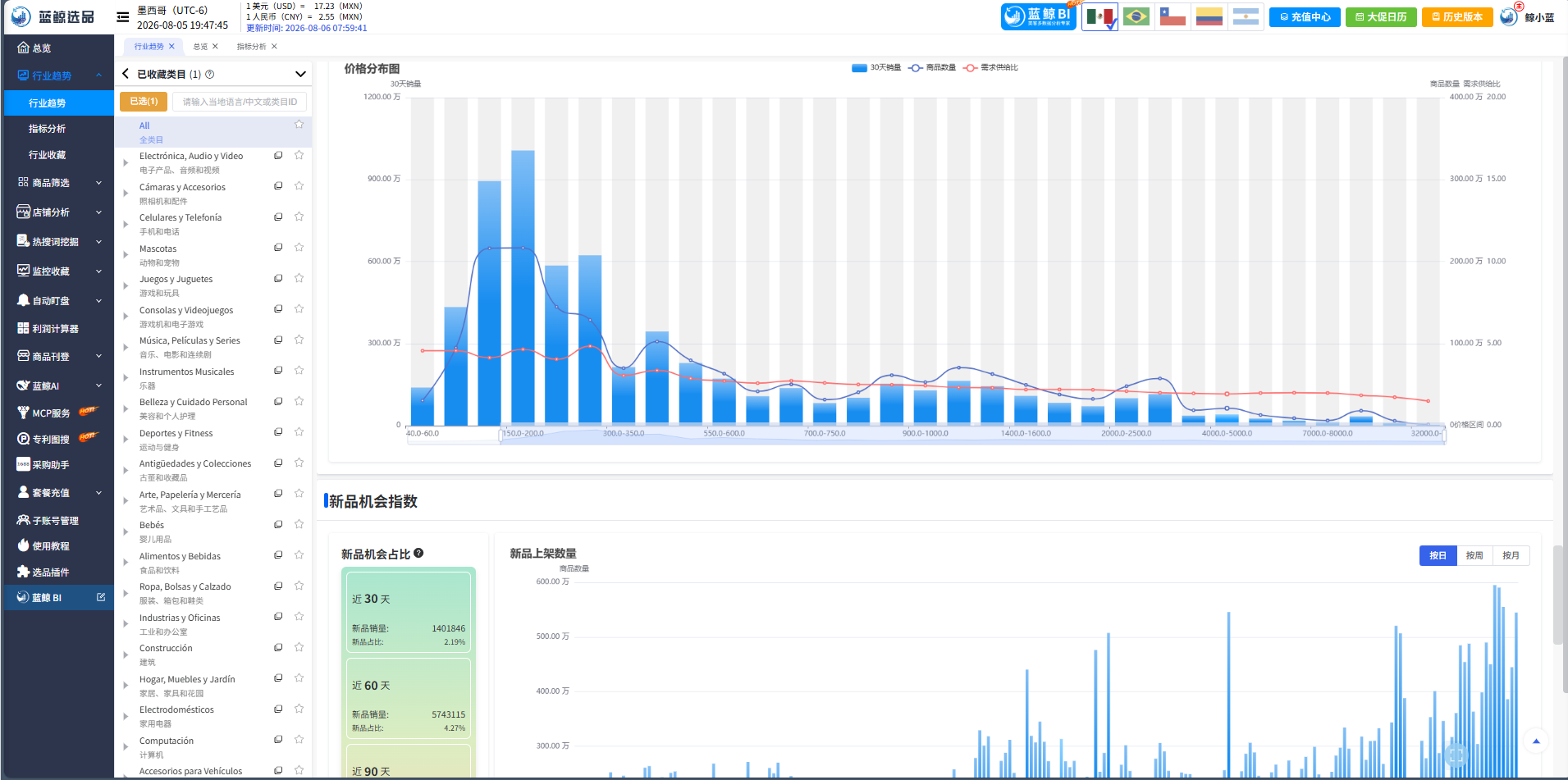This screenshot has width=1568, height=780.
Task: Select the Colombia flag marketplace
Action: (1209, 16)
